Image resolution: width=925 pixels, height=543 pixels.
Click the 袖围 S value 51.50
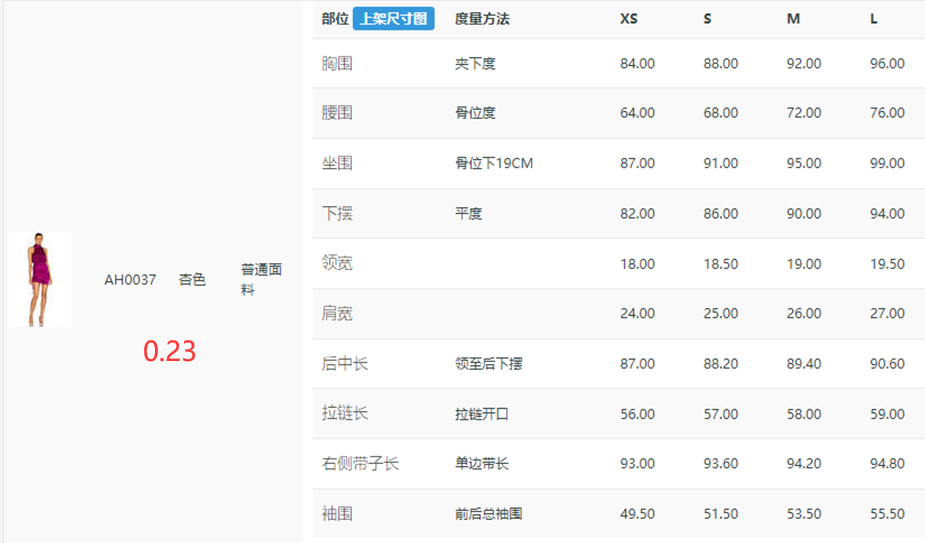click(720, 513)
